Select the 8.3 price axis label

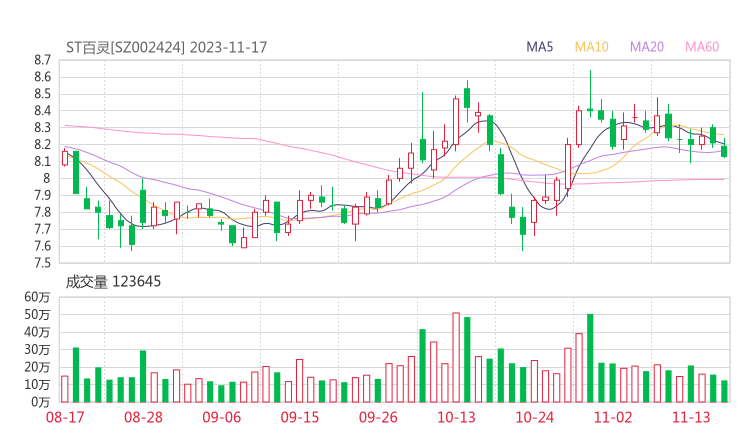point(42,127)
